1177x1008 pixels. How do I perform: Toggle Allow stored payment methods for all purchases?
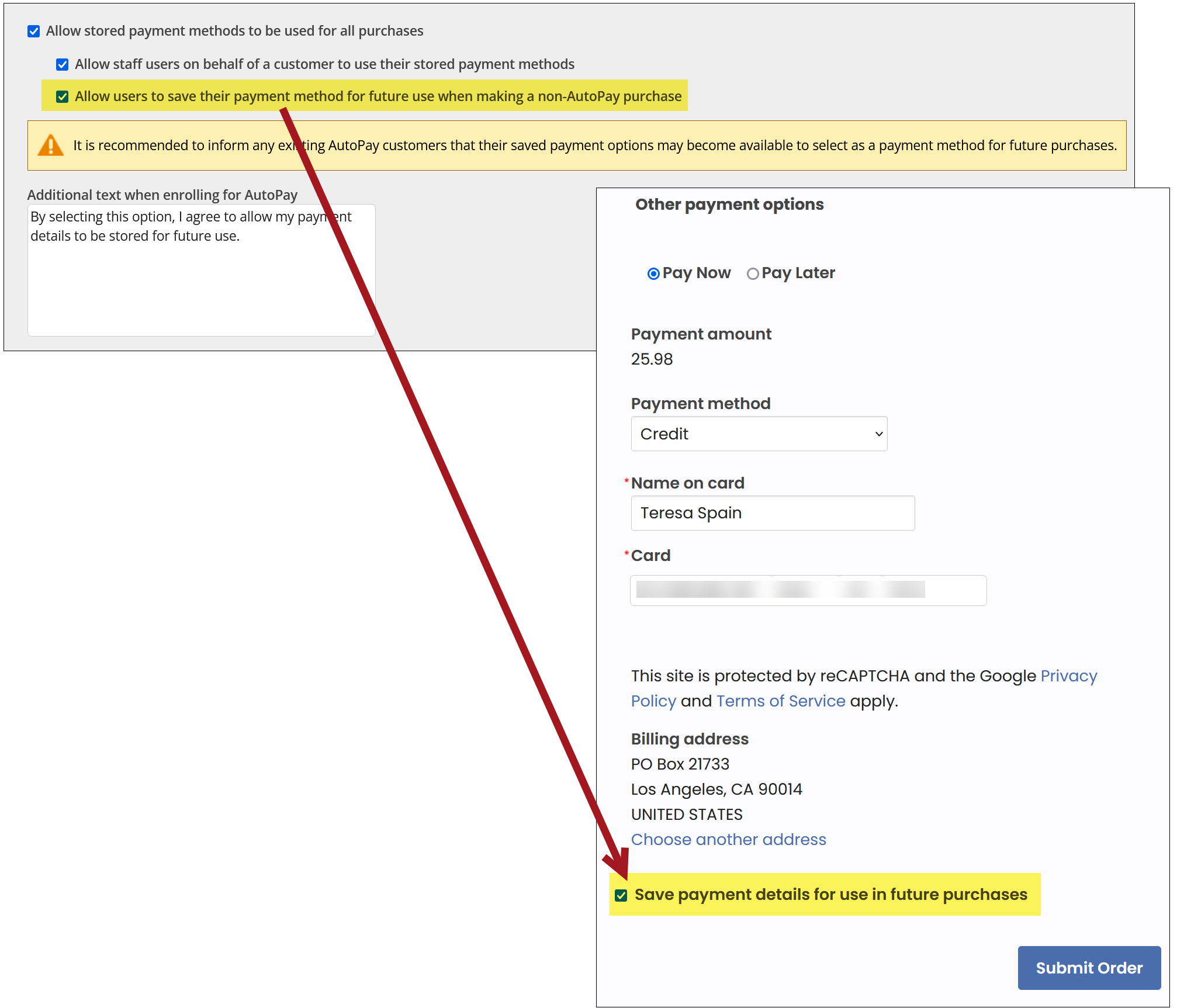tap(34, 31)
